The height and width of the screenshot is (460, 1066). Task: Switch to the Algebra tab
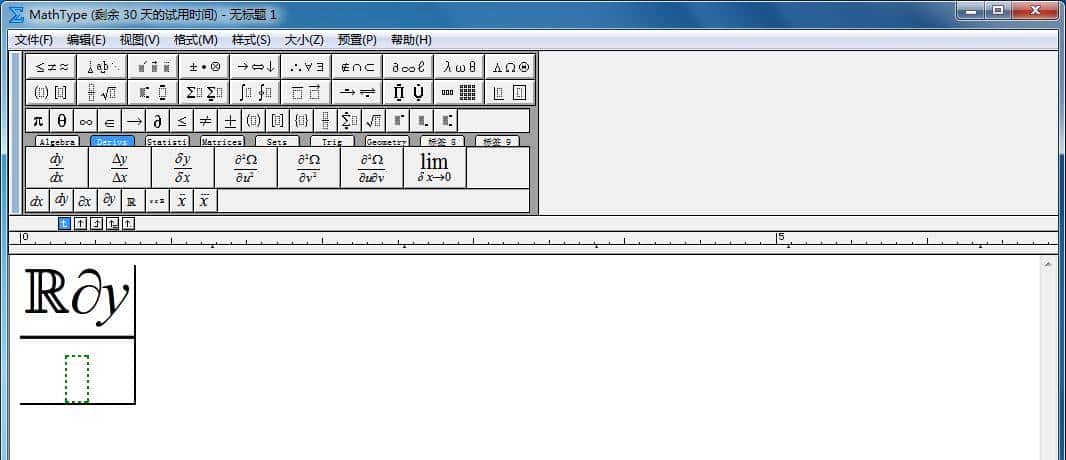coord(57,141)
